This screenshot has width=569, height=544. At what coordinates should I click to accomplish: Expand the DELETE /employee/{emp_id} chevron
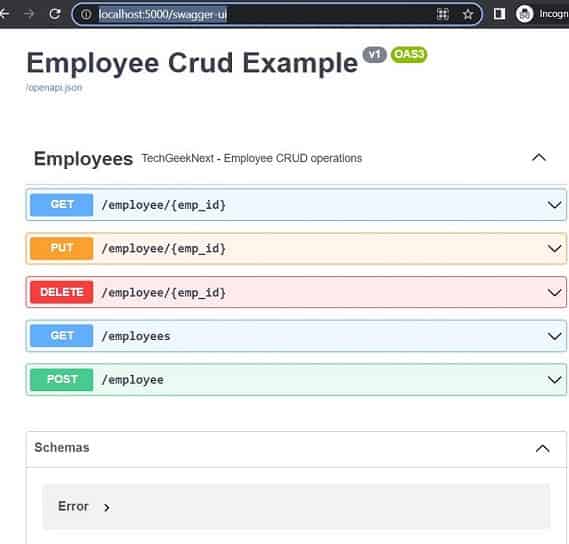pyautogui.click(x=554, y=293)
